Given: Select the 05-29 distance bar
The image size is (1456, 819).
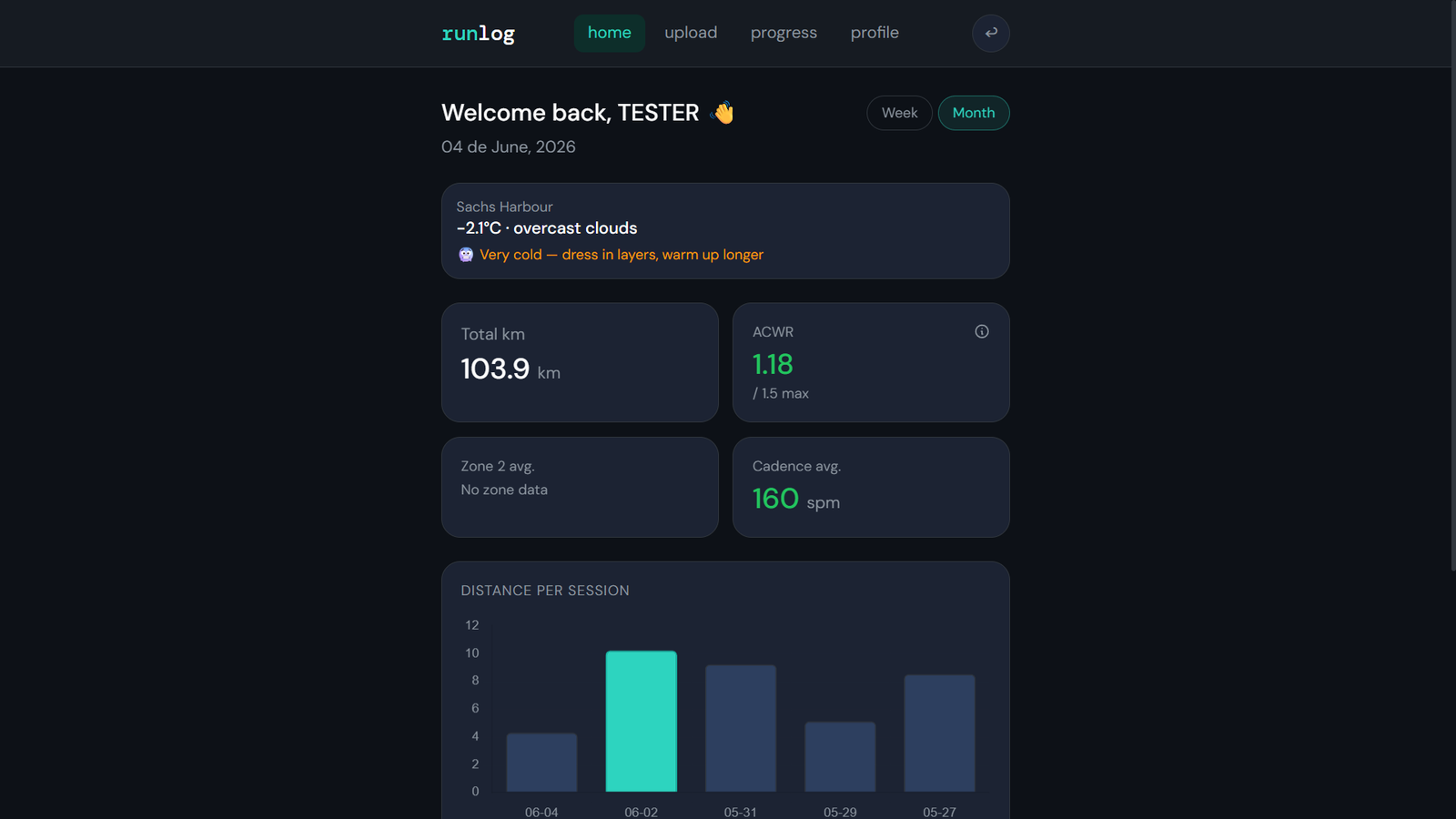Looking at the screenshot, I should pos(840,757).
